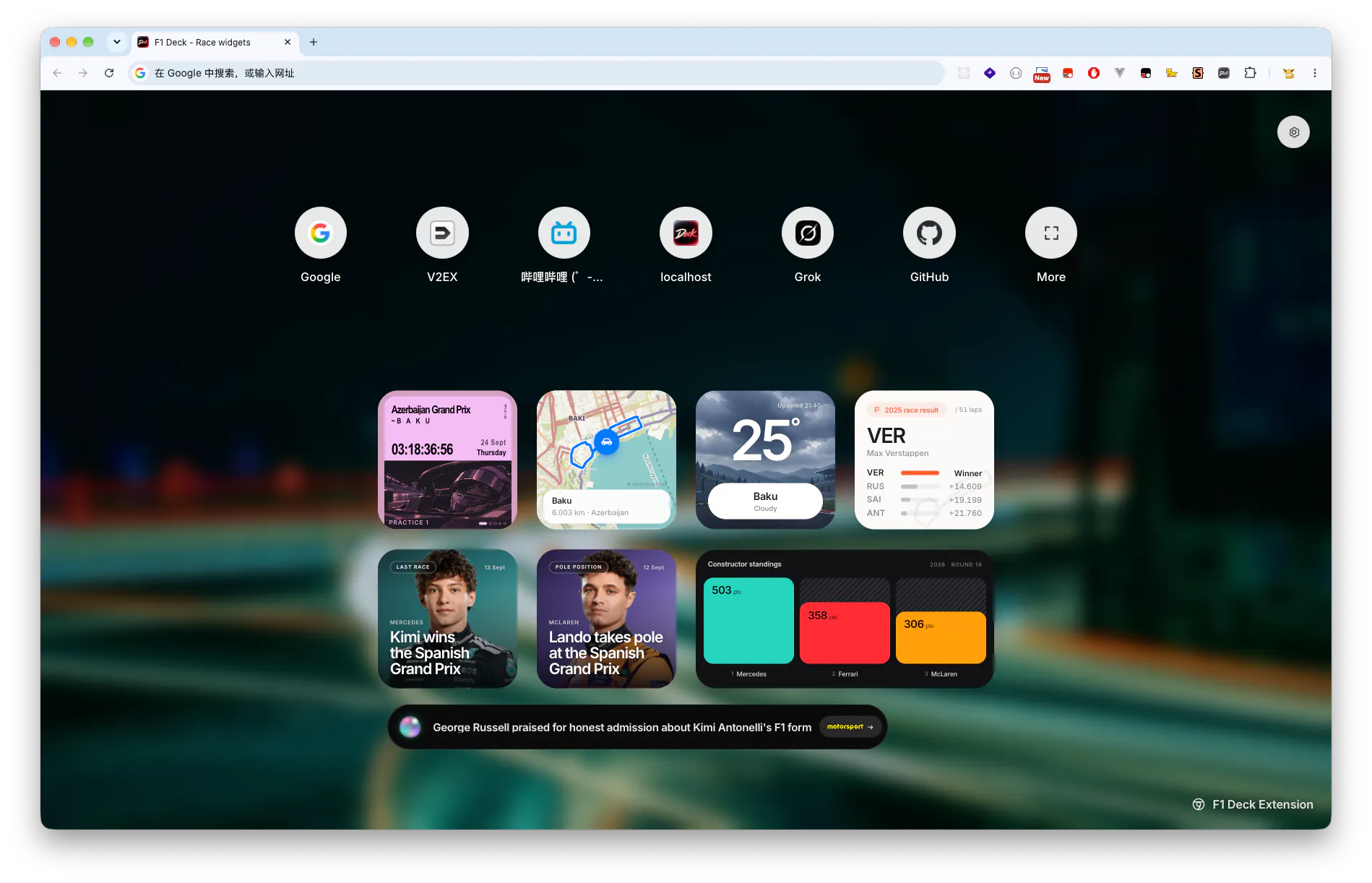Viewport: 1372px width, 883px height.
Task: Click the VER Winner result row
Action: point(924,473)
